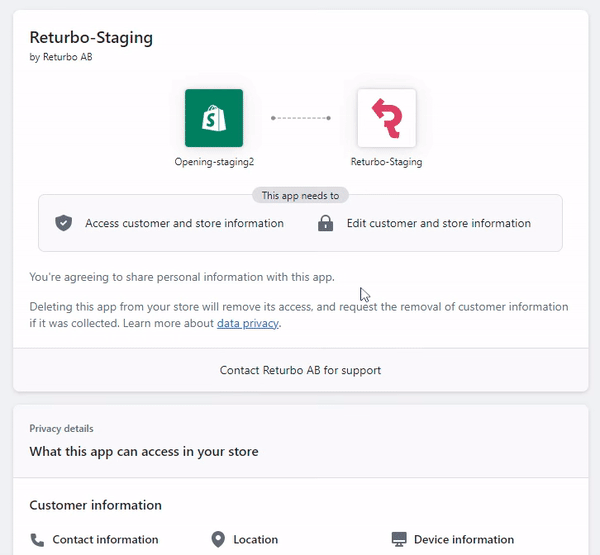Click the dotted connector between app icons
The image size is (600, 555).
click(301, 118)
